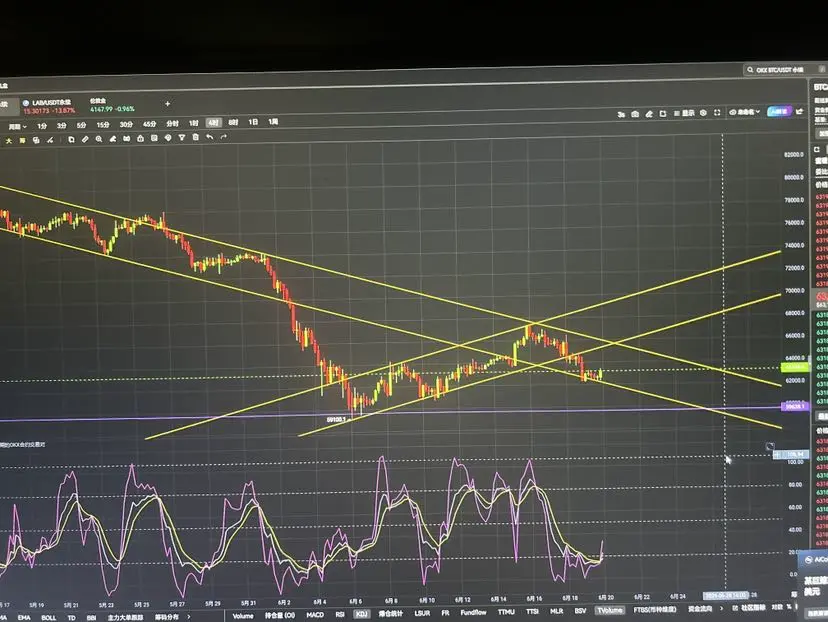Toggle the MACD indicator
Screen dimensions: 828x622
point(315,615)
